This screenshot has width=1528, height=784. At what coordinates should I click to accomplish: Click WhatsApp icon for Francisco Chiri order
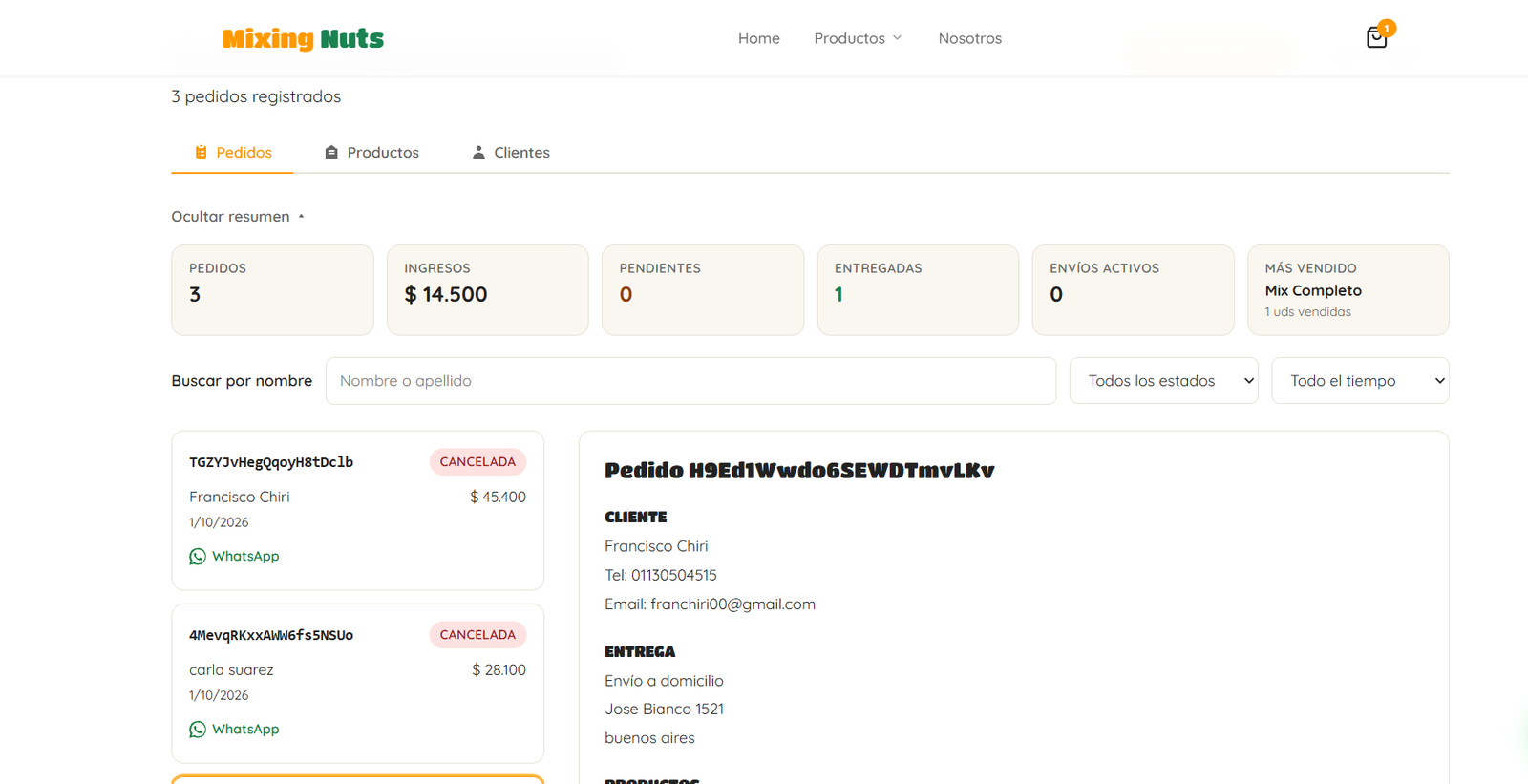pos(198,557)
